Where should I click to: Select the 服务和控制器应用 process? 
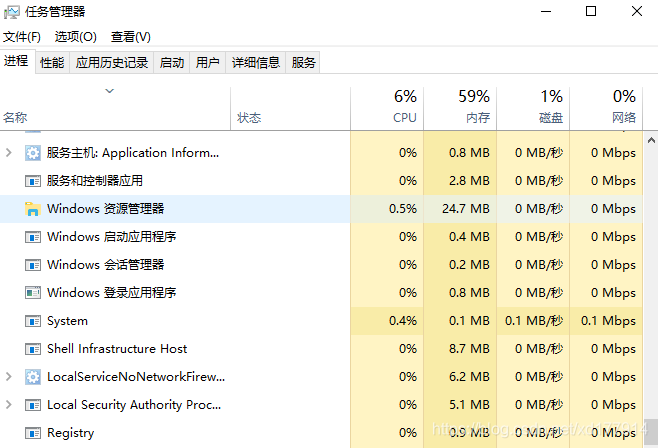coord(94,181)
